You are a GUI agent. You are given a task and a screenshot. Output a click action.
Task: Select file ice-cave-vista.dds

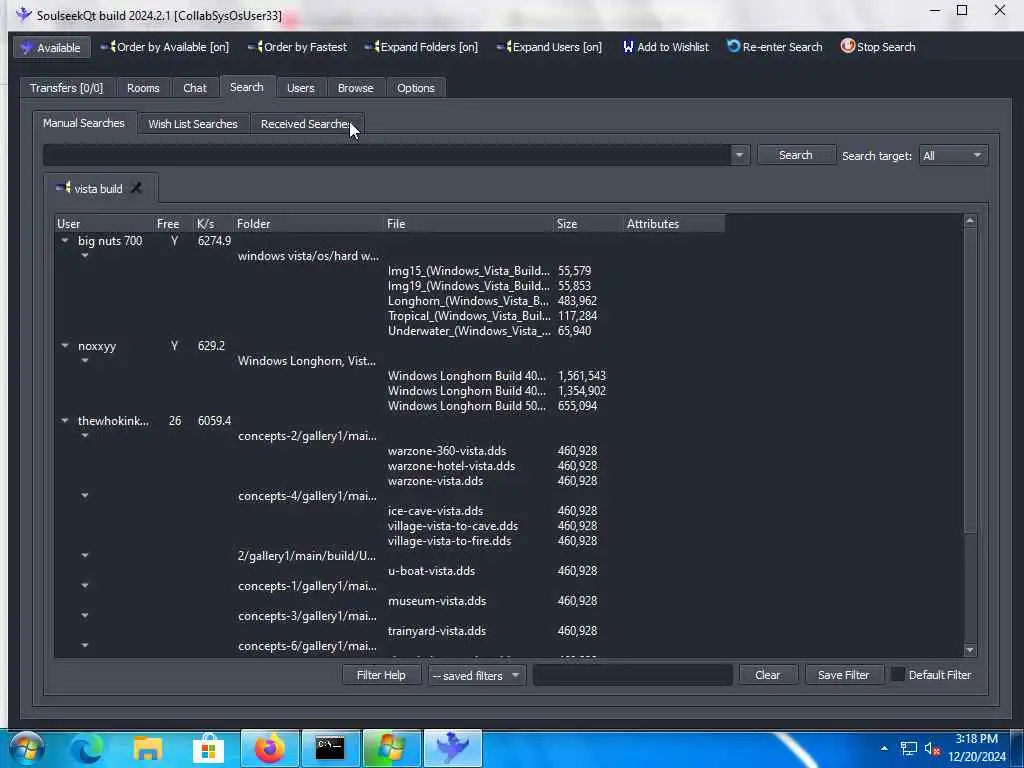[x=436, y=511]
